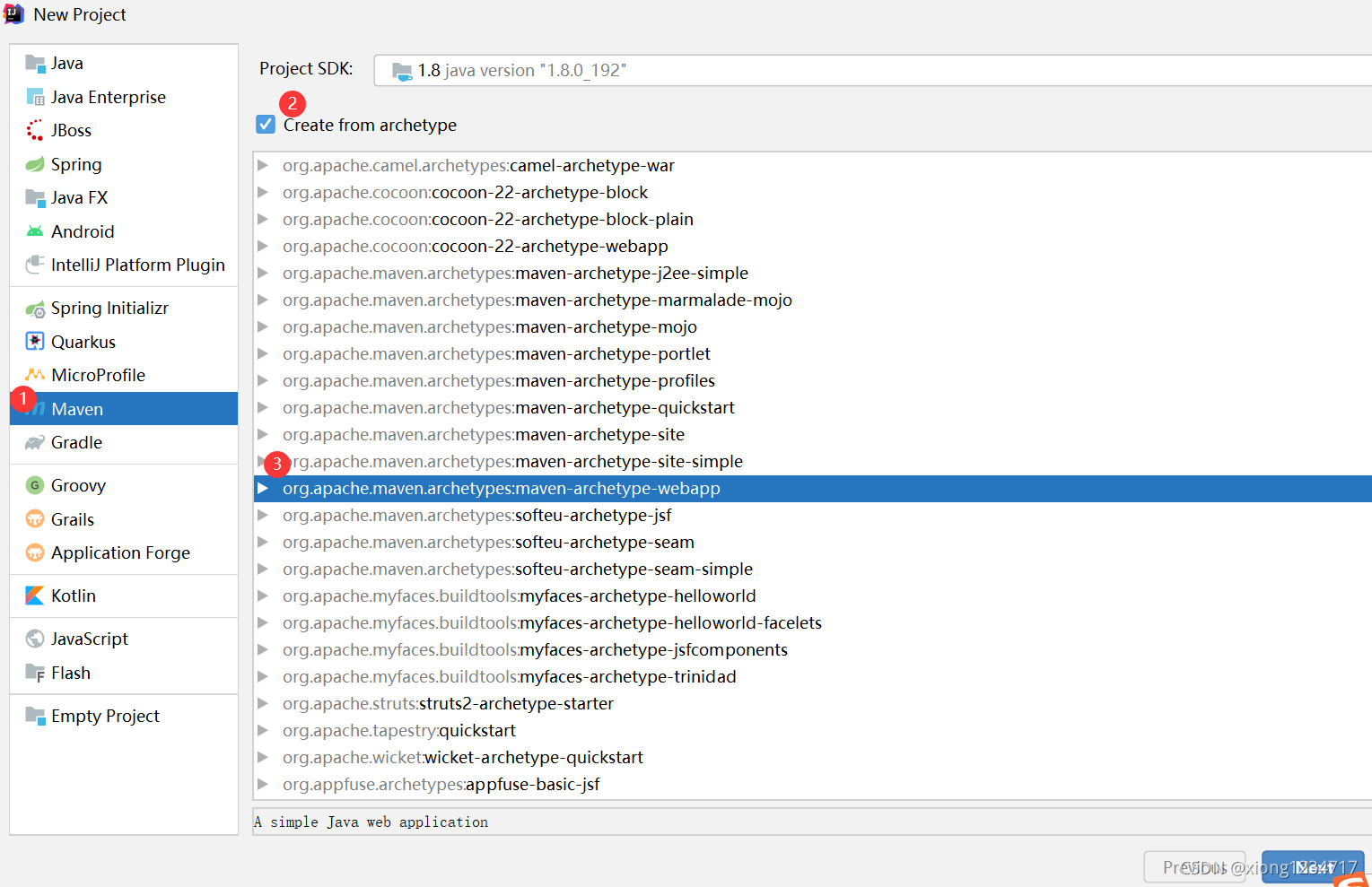Expand camel-archetype-war node
Viewport: 1372px width, 887px height.
click(x=263, y=165)
